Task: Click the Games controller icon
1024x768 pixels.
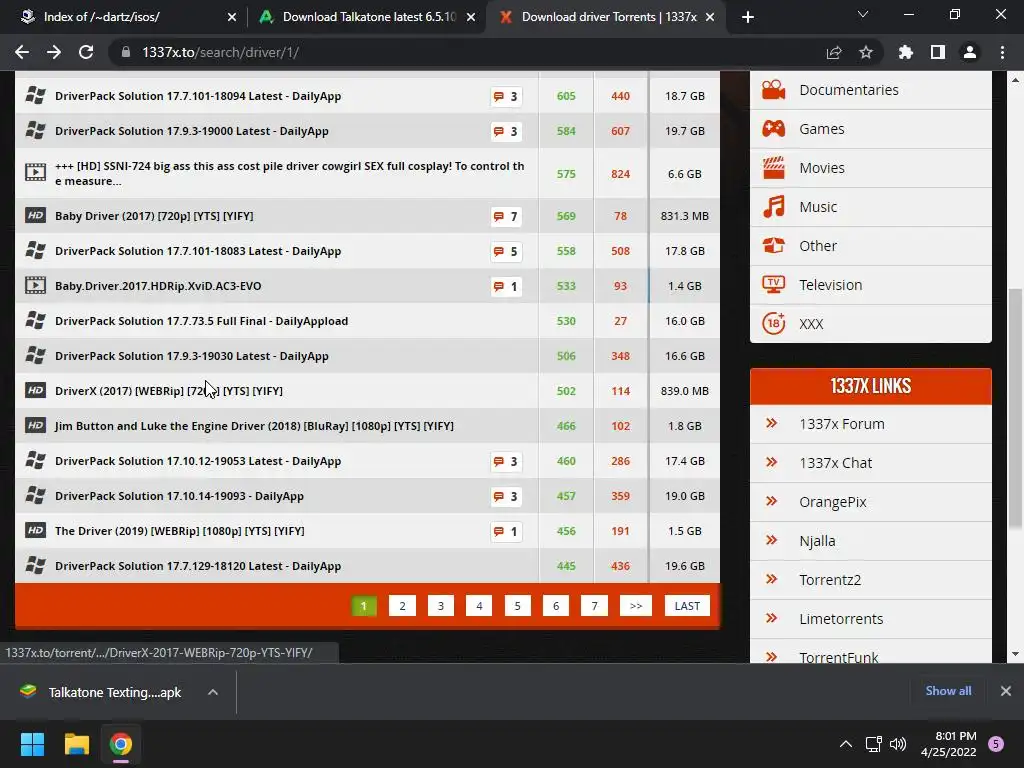Action: click(x=774, y=129)
